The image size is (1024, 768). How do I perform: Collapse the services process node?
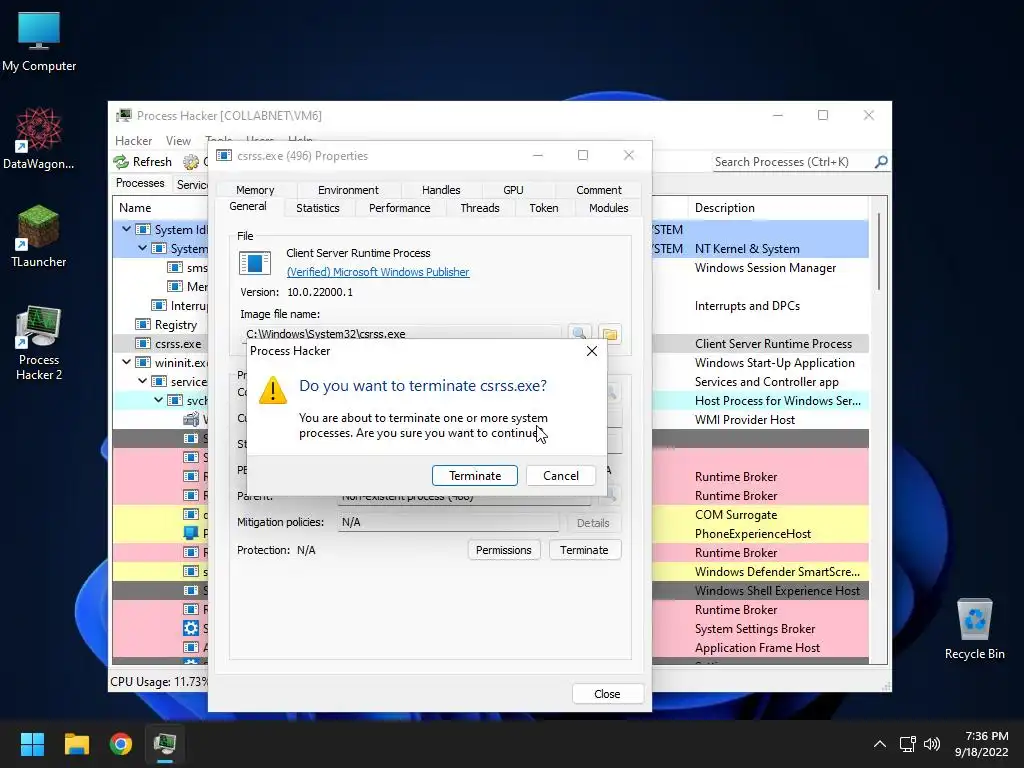(x=142, y=381)
